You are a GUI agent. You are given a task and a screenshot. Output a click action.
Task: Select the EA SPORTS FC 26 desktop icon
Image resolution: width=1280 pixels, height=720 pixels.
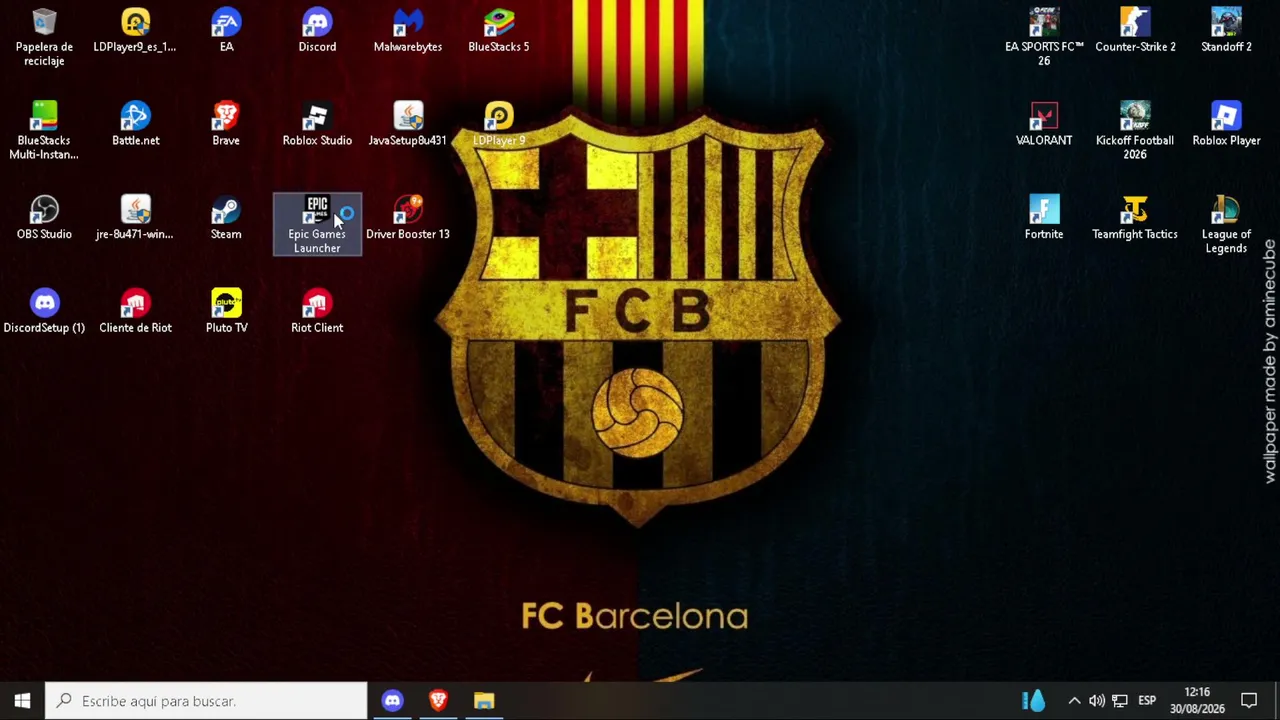[x=1044, y=37]
